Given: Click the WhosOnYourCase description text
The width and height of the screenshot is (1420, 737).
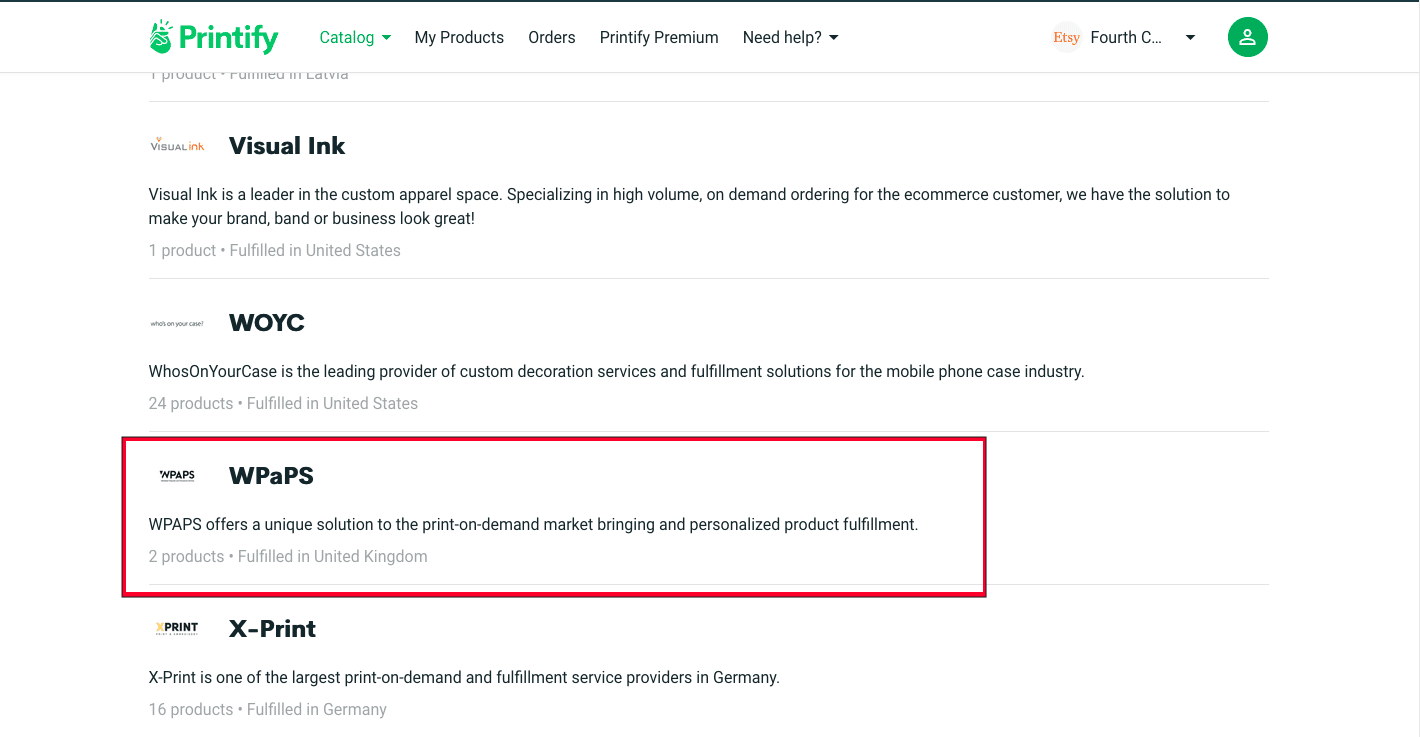Looking at the screenshot, I should tap(617, 372).
